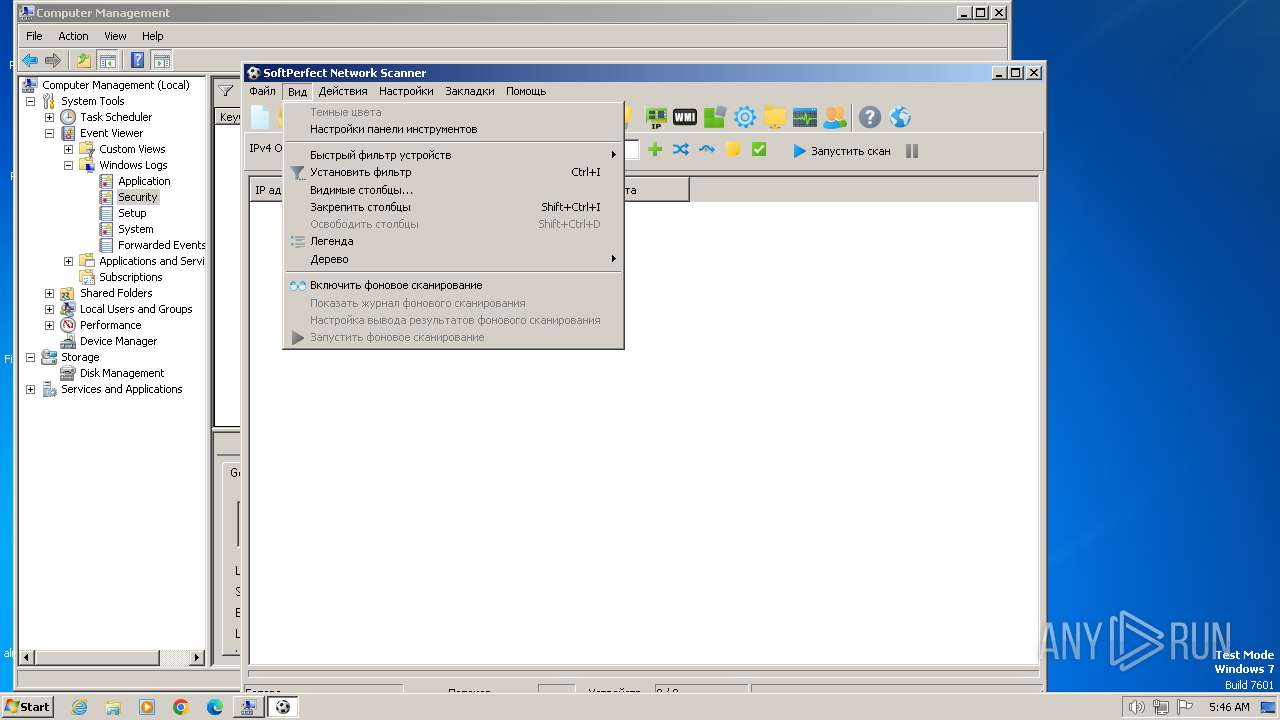This screenshot has width=1280, height=720.
Task: Open the network monitor pulse icon
Action: click(x=805, y=118)
